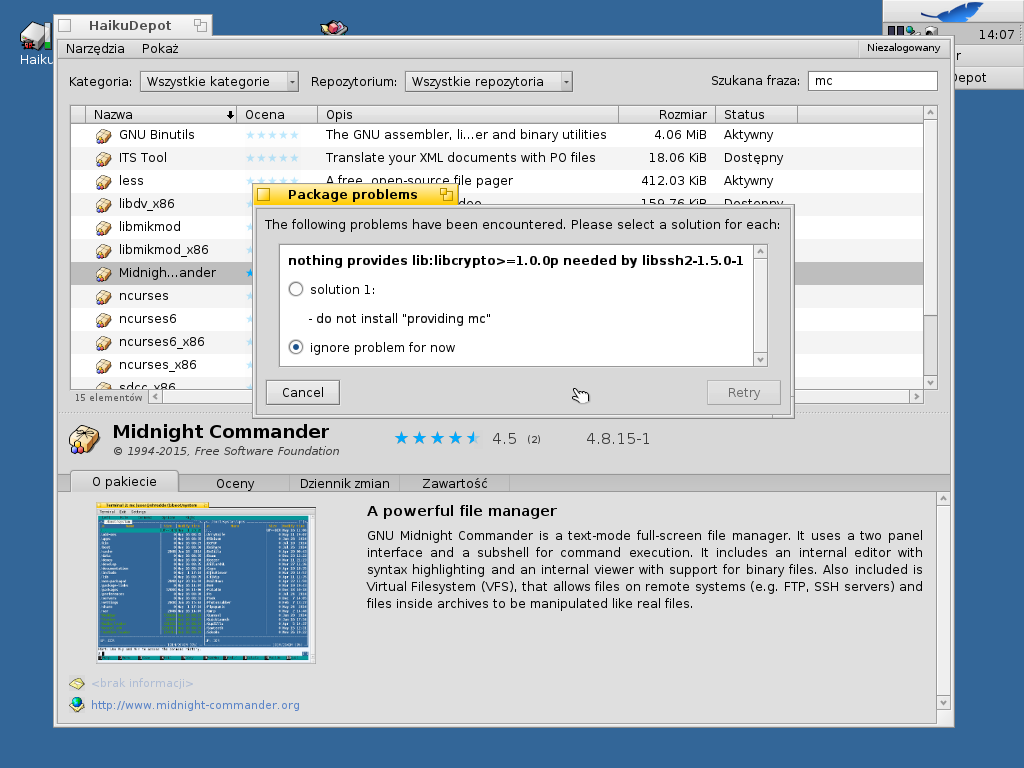This screenshot has height=768, width=1024.
Task: Select the solution 1 radio button
Action: tap(296, 289)
